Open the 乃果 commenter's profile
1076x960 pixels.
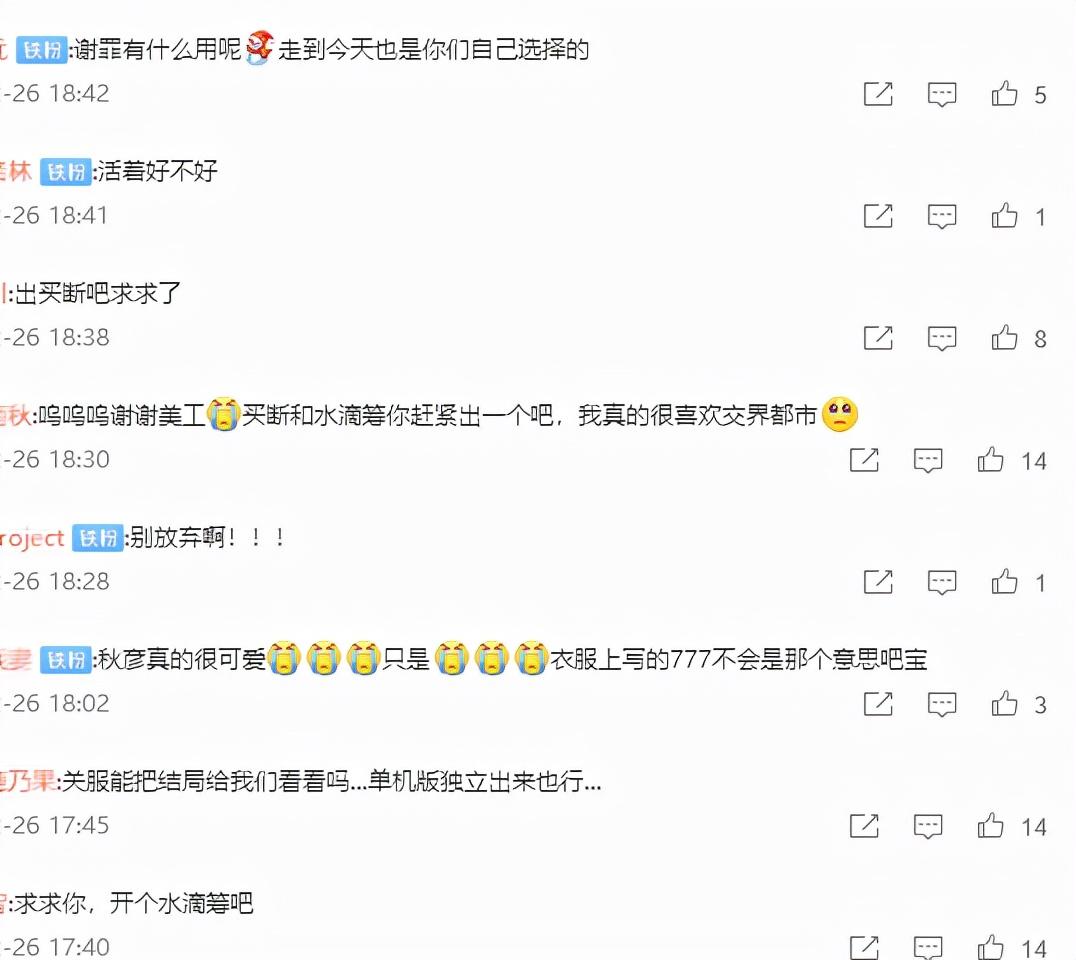tap(28, 781)
